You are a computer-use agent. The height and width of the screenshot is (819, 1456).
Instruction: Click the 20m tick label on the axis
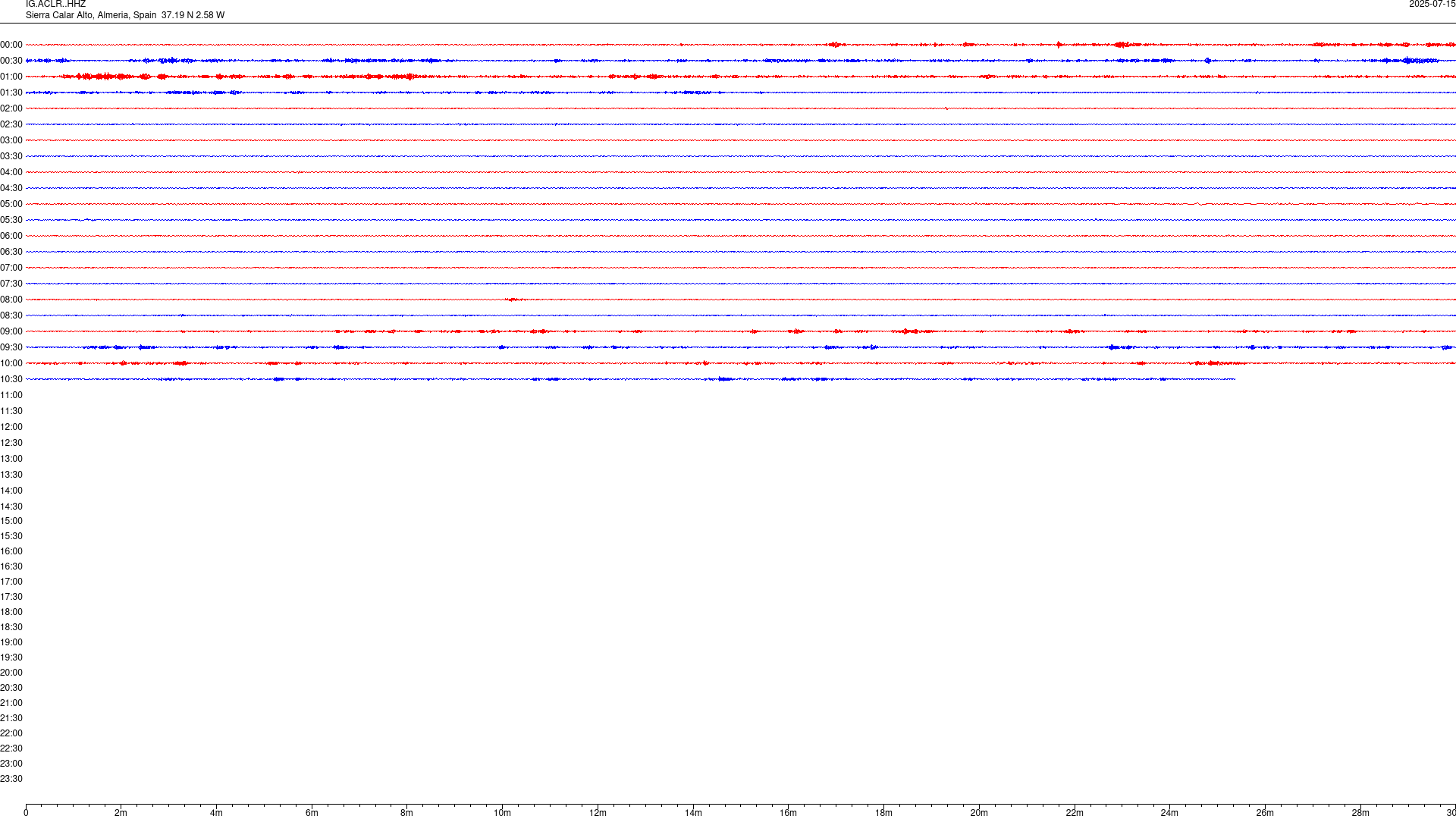point(979,813)
